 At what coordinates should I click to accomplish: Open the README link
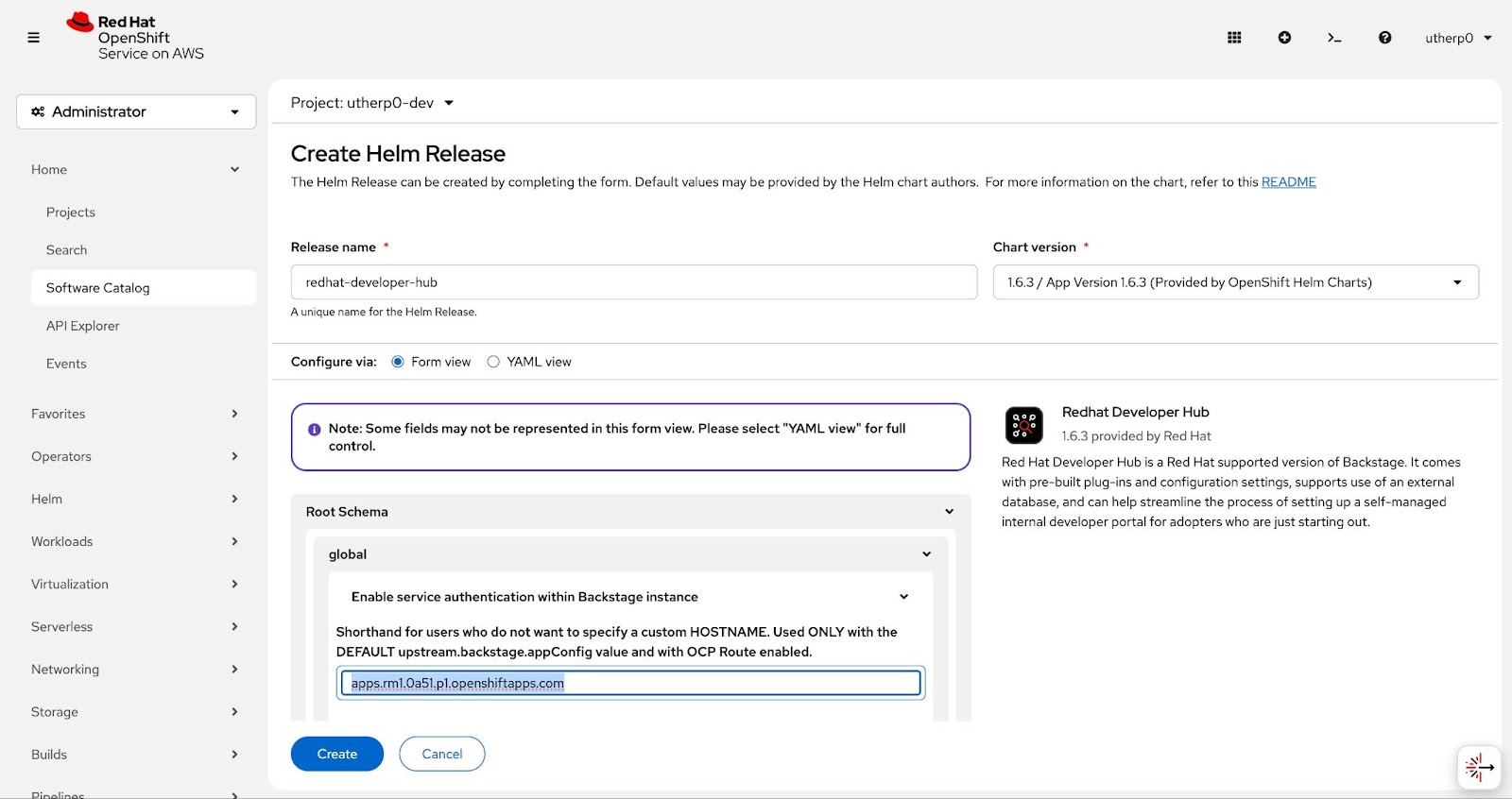click(1288, 182)
